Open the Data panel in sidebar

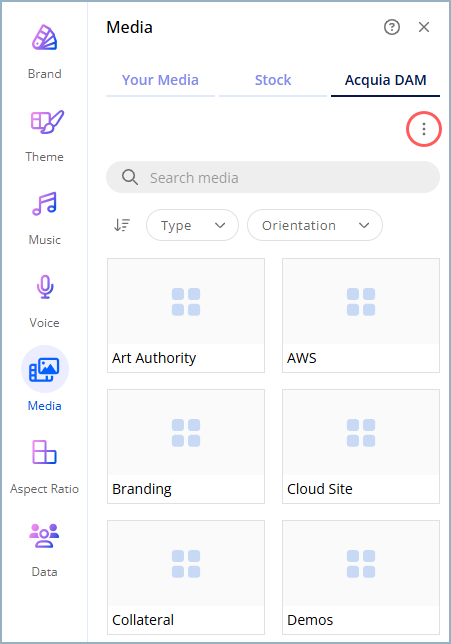[x=44, y=550]
